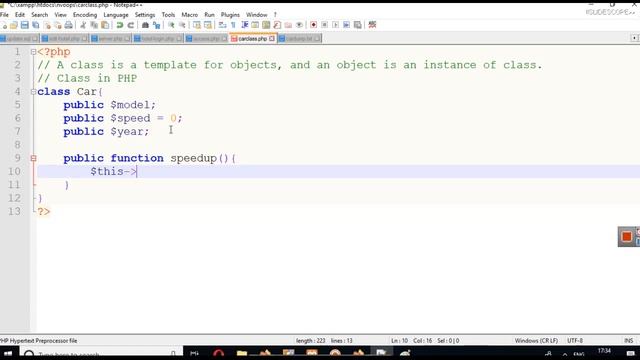Click the 'Ln : 10 Col : 16' status field
Screen dimensions: 640x360
411,340
